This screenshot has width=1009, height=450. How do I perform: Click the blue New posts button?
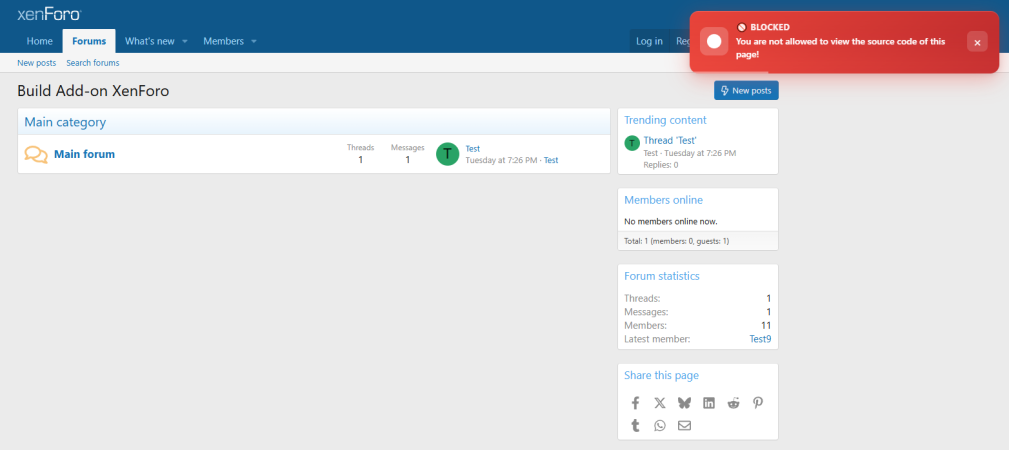(746, 91)
